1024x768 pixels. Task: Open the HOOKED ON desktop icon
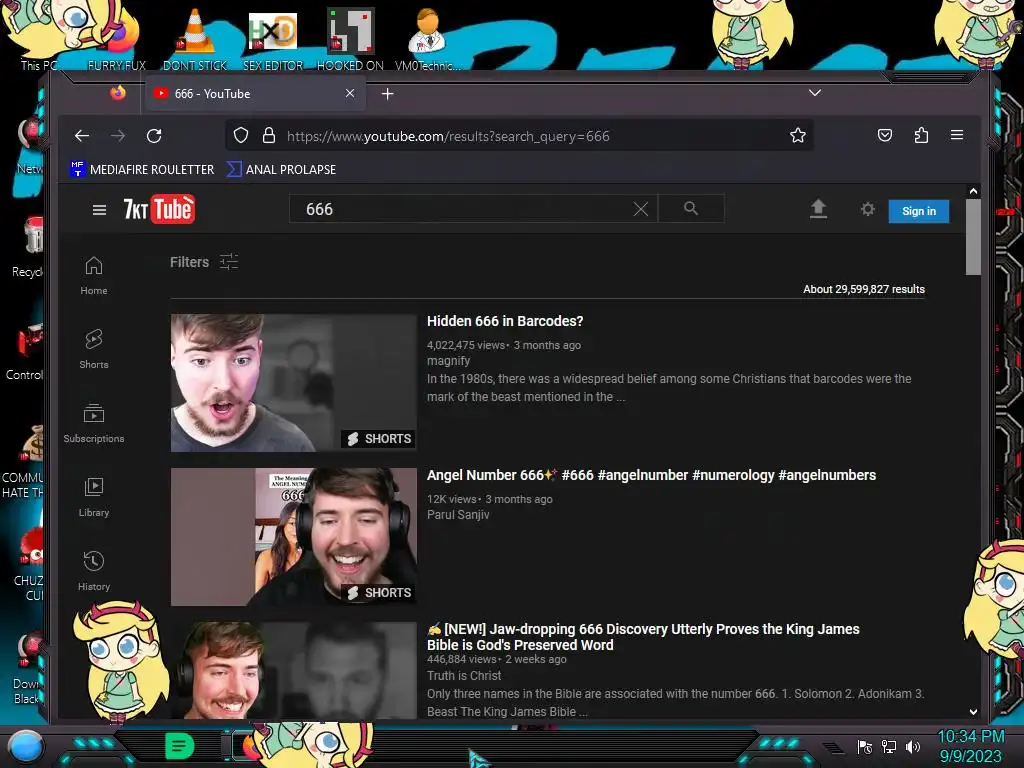click(350, 39)
